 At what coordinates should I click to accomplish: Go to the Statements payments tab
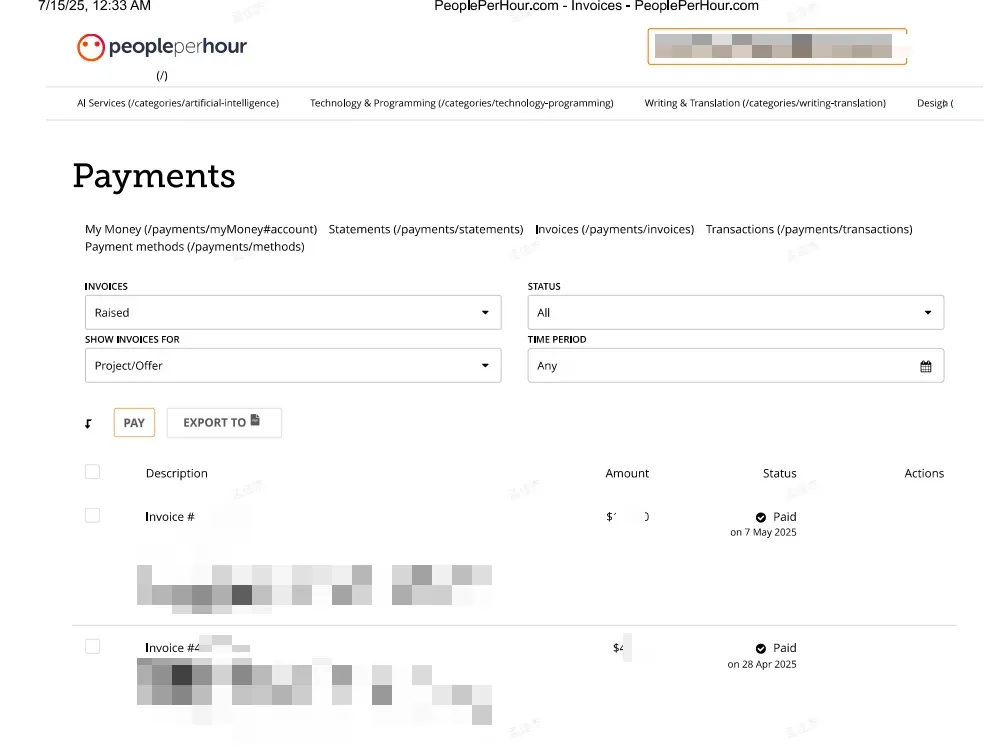(x=425, y=229)
